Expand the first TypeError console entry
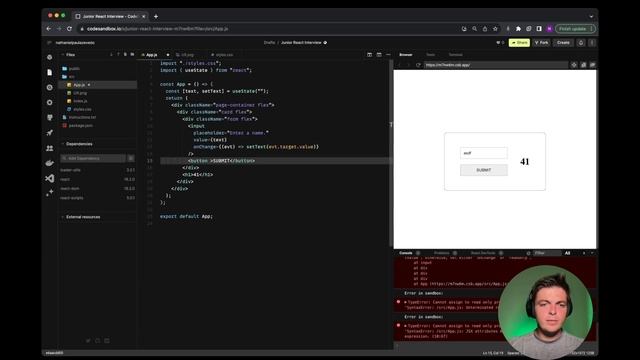The height and width of the screenshot is (360, 640). tap(405, 302)
